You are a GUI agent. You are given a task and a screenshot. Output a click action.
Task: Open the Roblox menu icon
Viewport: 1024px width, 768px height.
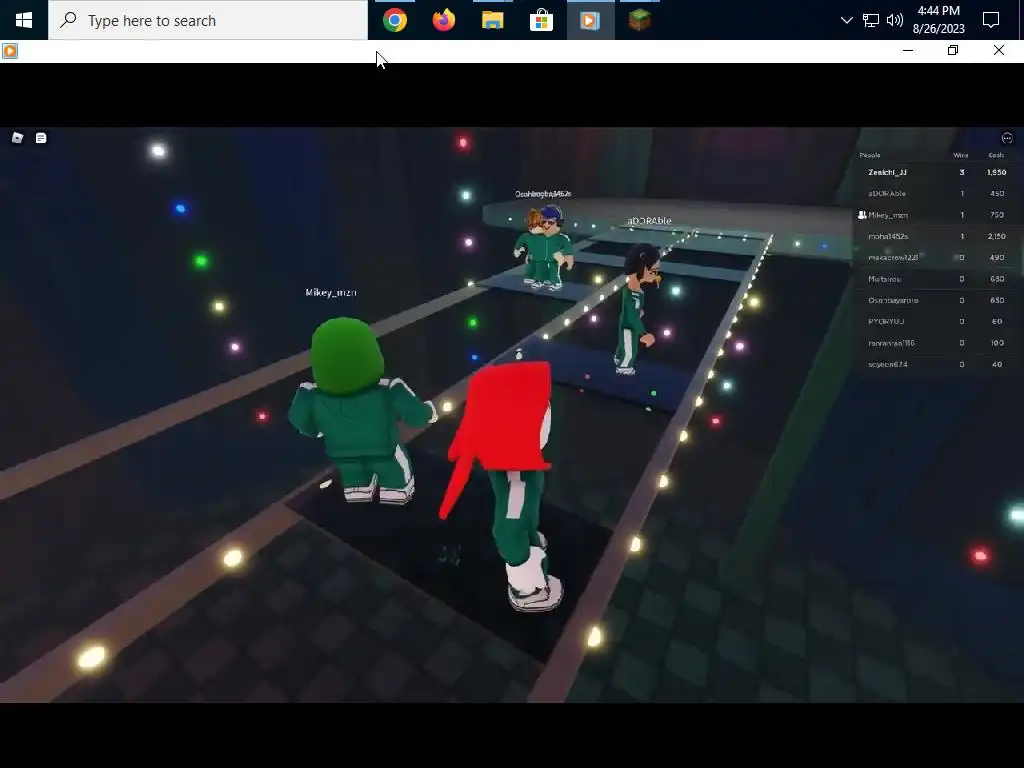click(x=18, y=137)
